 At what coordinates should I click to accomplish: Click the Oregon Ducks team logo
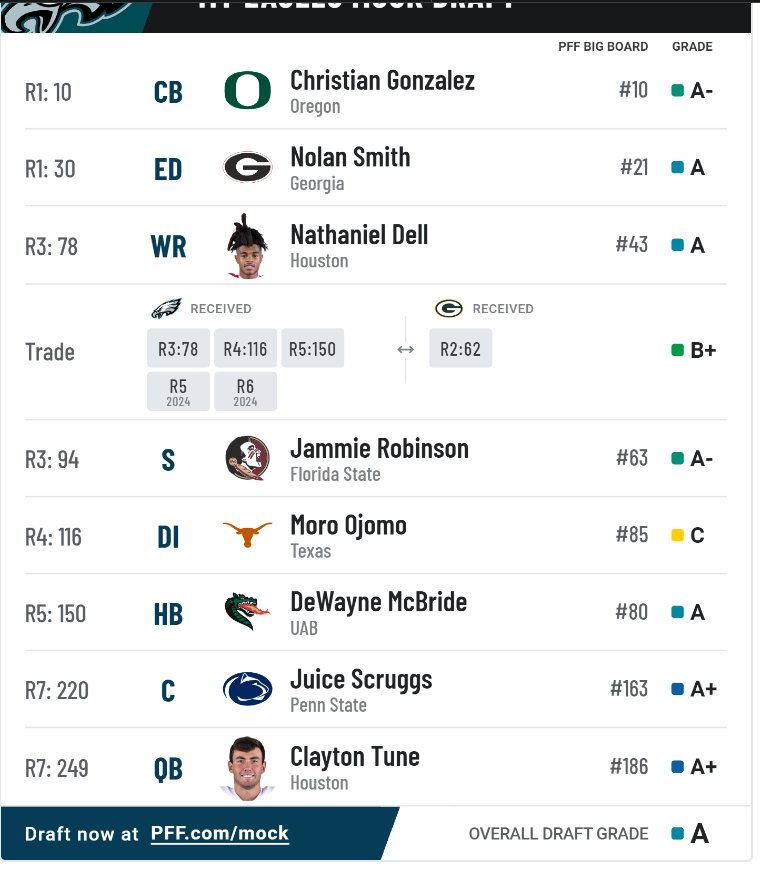(x=247, y=91)
